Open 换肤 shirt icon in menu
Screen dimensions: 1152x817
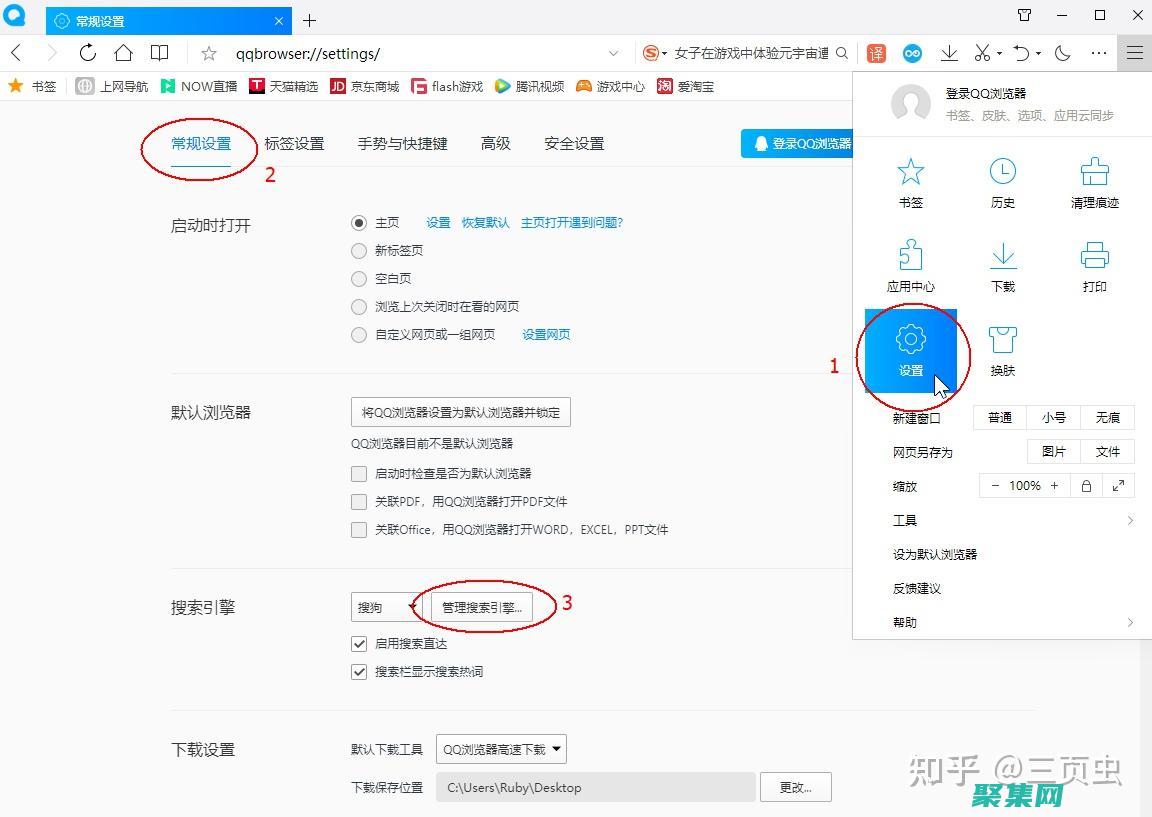pos(1003,350)
